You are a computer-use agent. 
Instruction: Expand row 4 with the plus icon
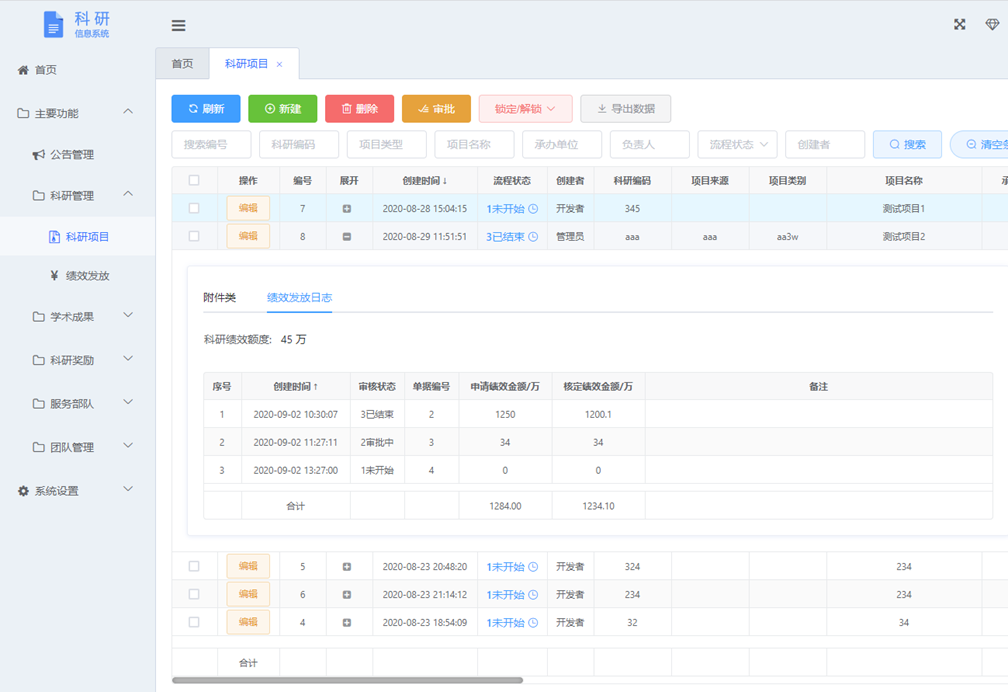pyautogui.click(x=346, y=623)
